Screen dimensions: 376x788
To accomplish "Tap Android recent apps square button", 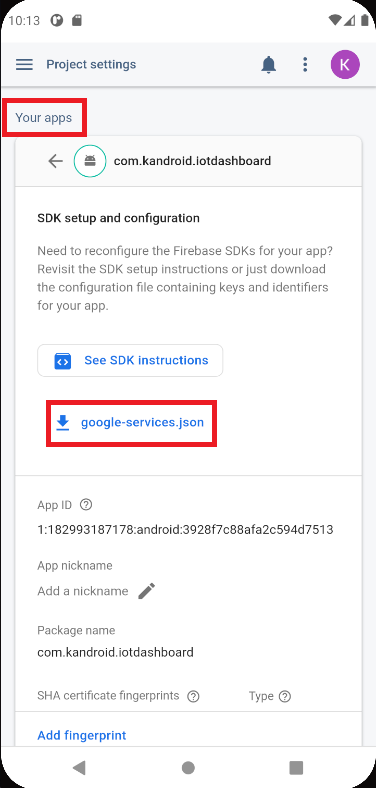I will click(x=296, y=767).
